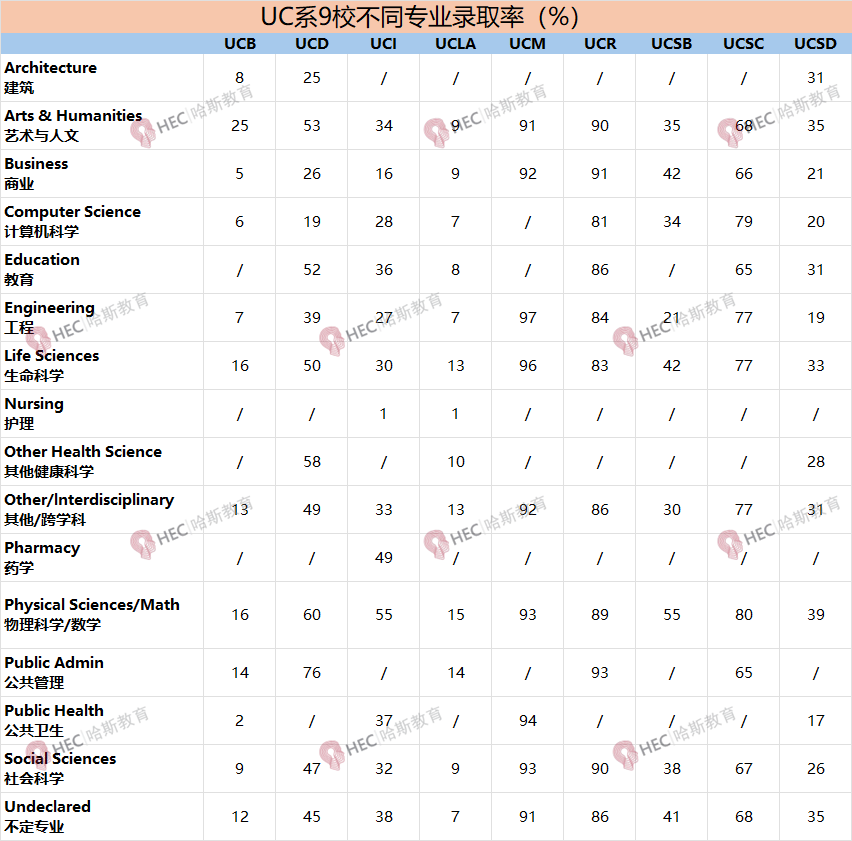The height and width of the screenshot is (841, 852).
Task: Select the UCD column header
Action: (x=312, y=43)
